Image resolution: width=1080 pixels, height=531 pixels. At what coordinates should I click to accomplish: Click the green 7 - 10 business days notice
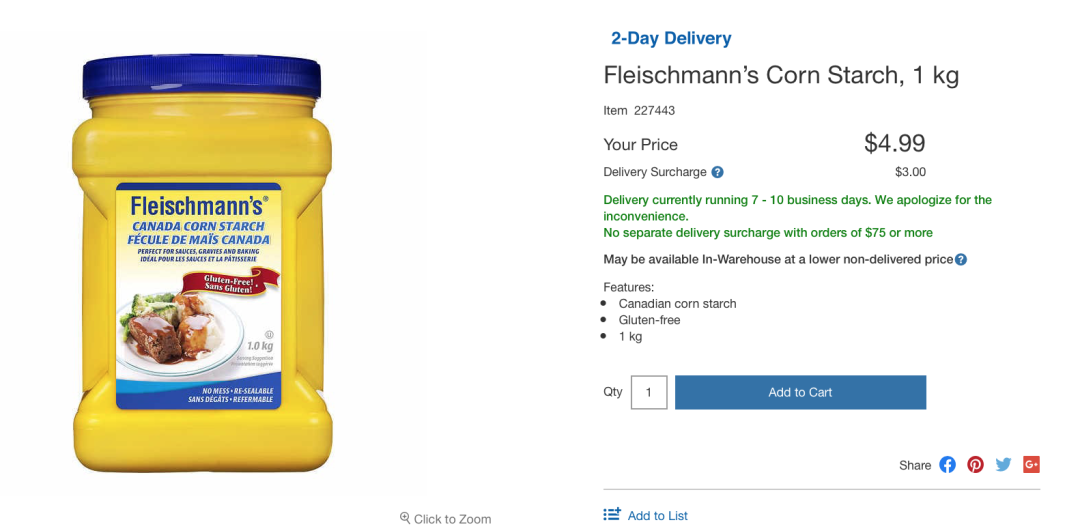tap(797, 208)
